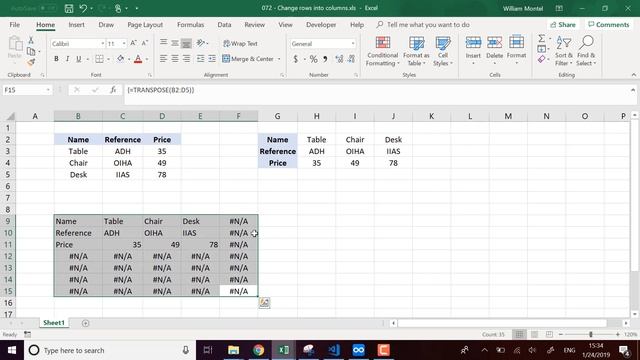The height and width of the screenshot is (360, 640).
Task: Click the Save icon in title bar
Action: (69, 8)
